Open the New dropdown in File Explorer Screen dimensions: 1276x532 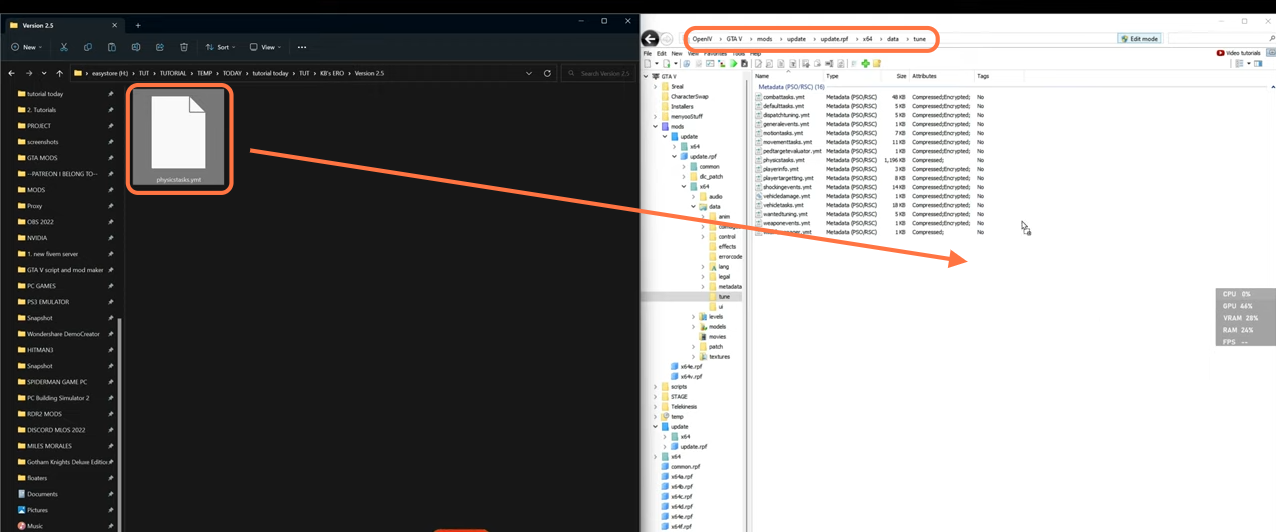[25, 47]
